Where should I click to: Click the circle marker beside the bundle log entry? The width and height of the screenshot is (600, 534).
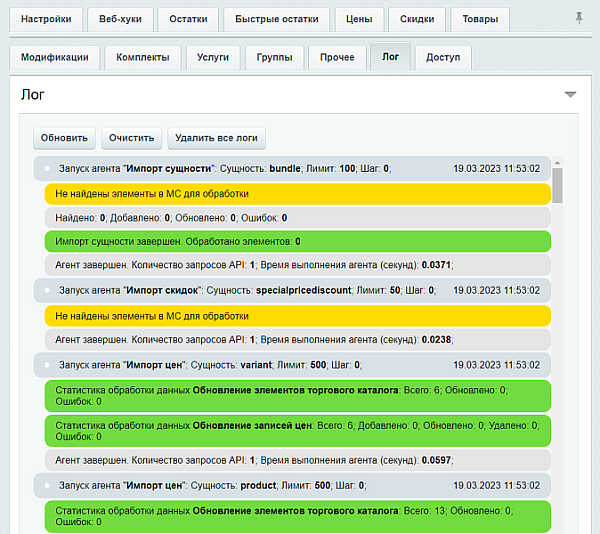[46, 169]
